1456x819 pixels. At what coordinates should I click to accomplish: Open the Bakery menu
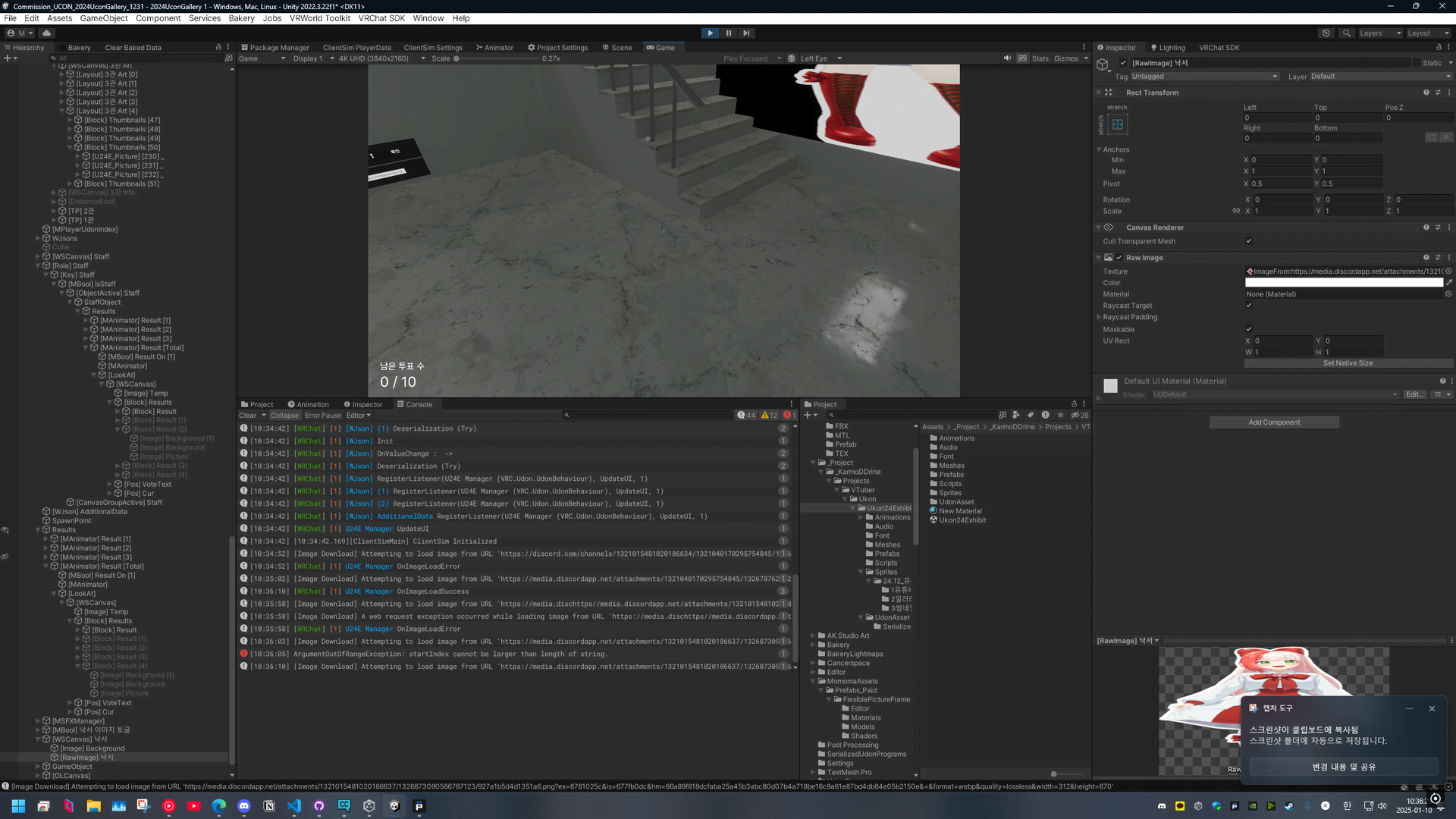pos(241,18)
